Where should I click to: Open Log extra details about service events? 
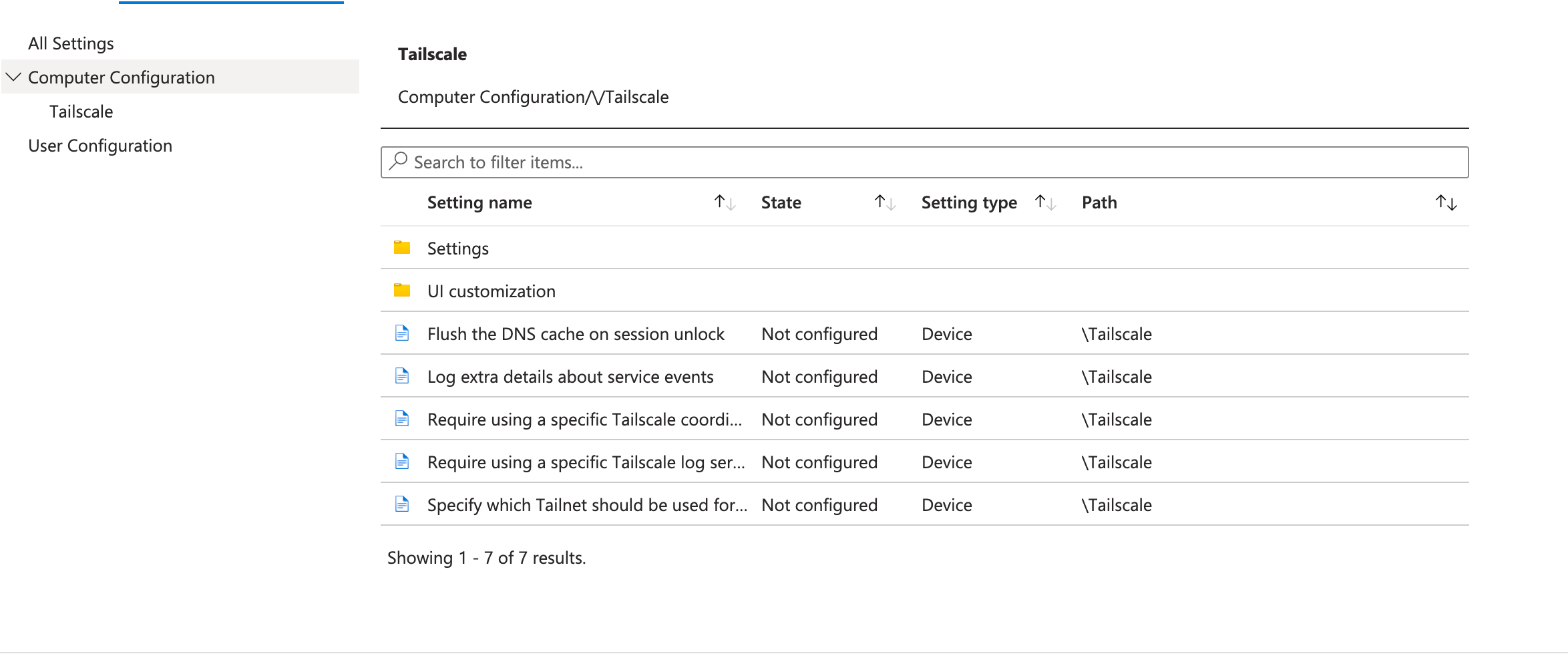point(570,377)
